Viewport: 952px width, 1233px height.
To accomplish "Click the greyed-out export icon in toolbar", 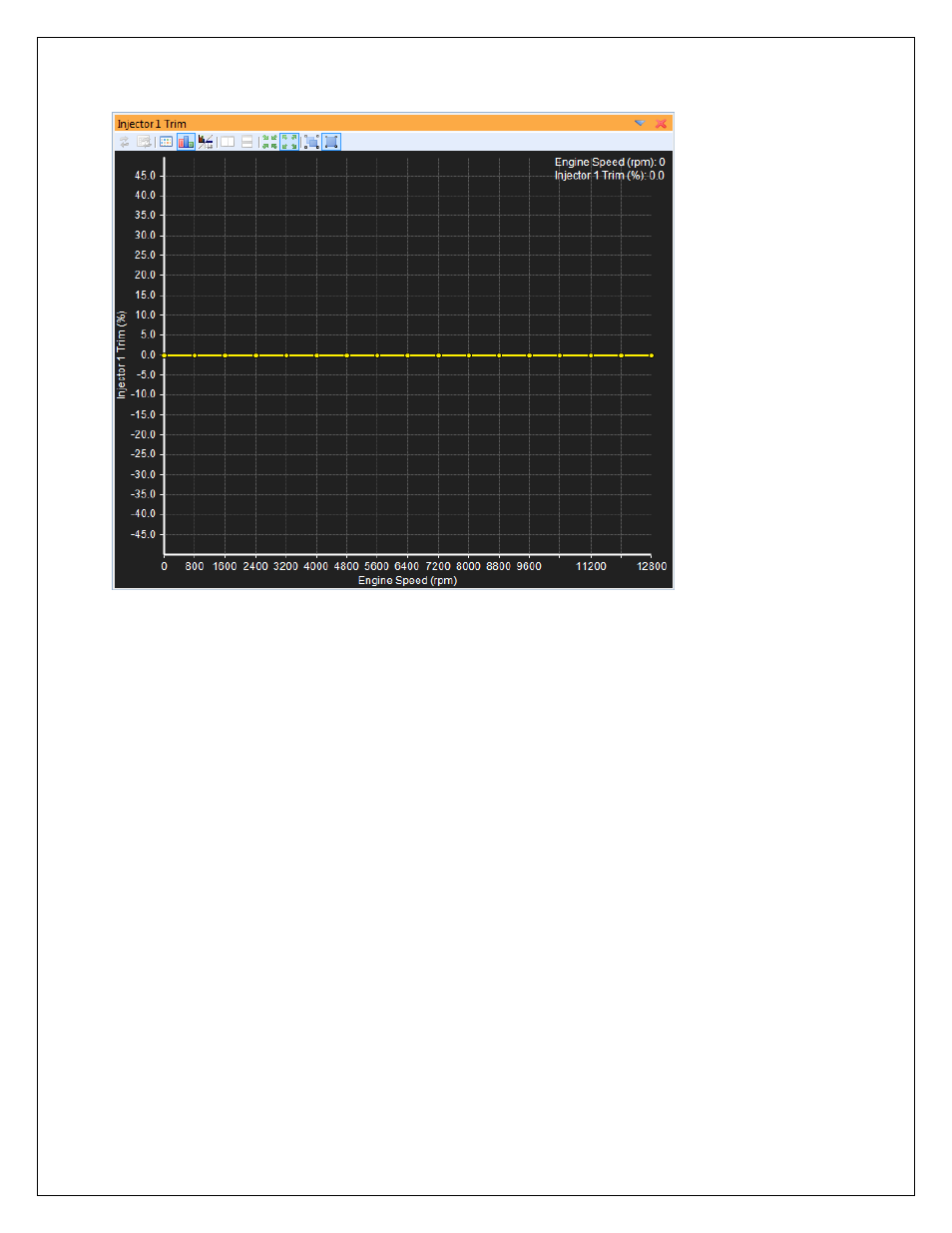I will 145,142.
